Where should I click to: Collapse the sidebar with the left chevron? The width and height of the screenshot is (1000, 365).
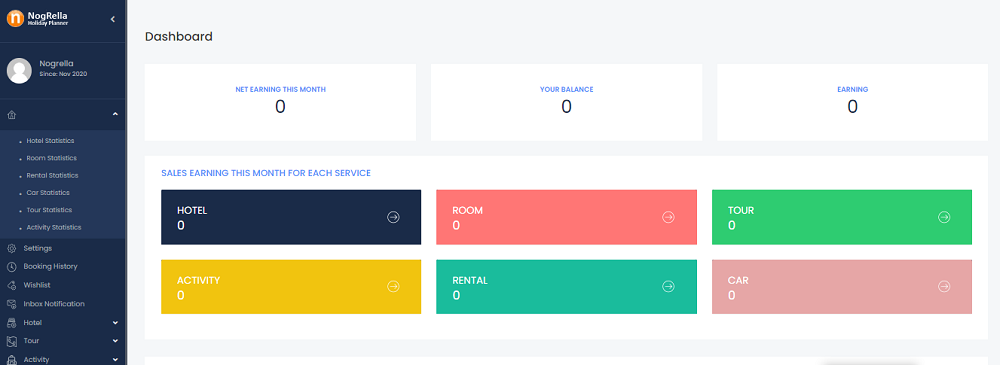click(x=112, y=19)
